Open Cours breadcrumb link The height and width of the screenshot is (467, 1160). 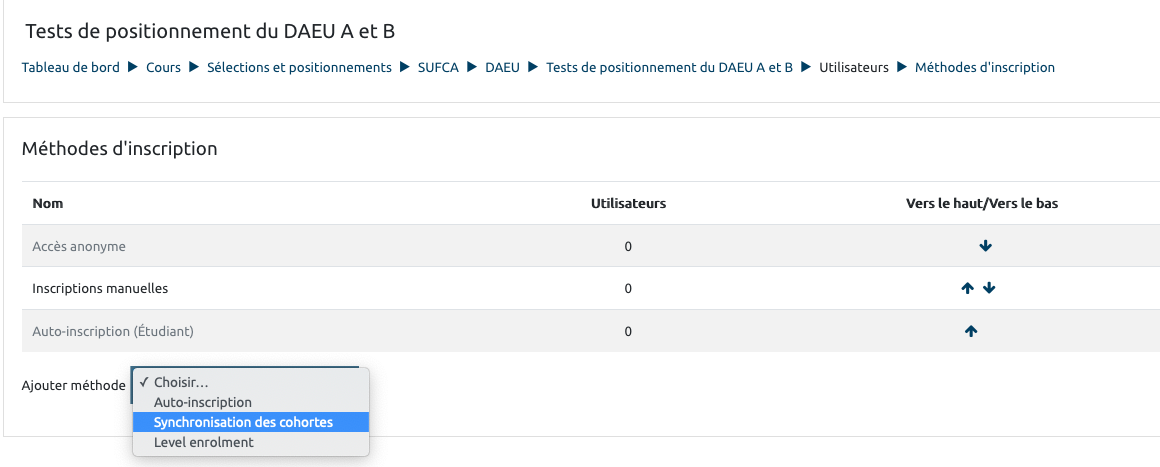163,68
